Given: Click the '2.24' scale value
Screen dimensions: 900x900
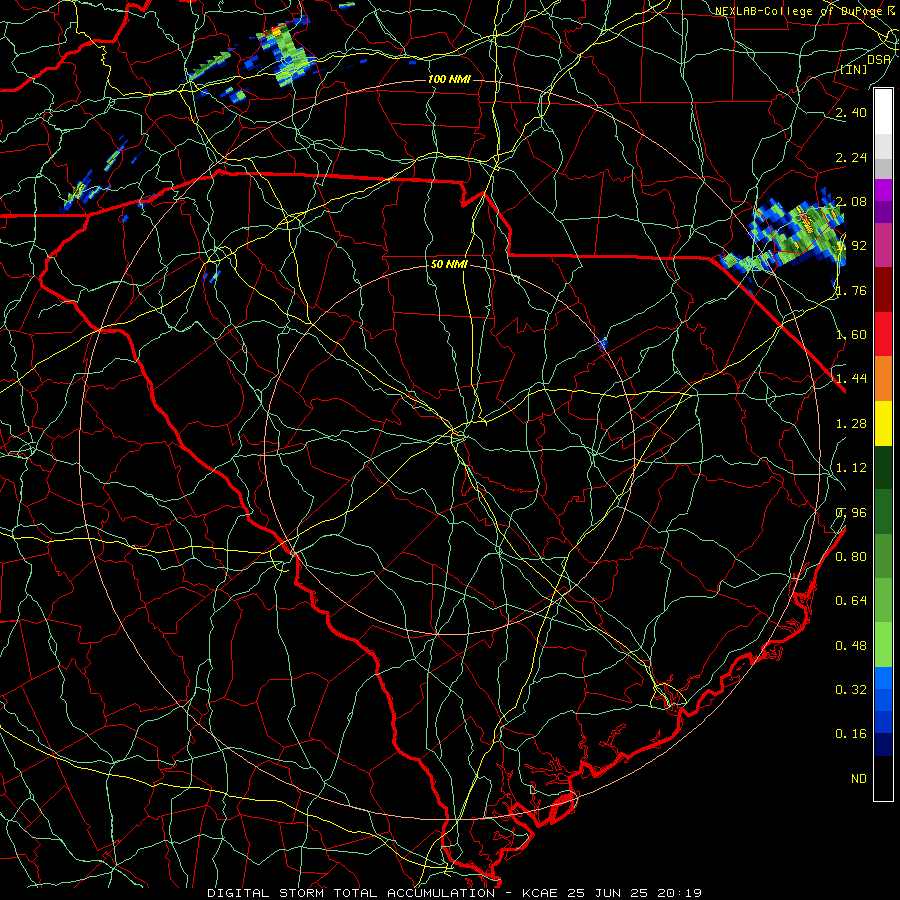Looking at the screenshot, I should pos(851,157).
